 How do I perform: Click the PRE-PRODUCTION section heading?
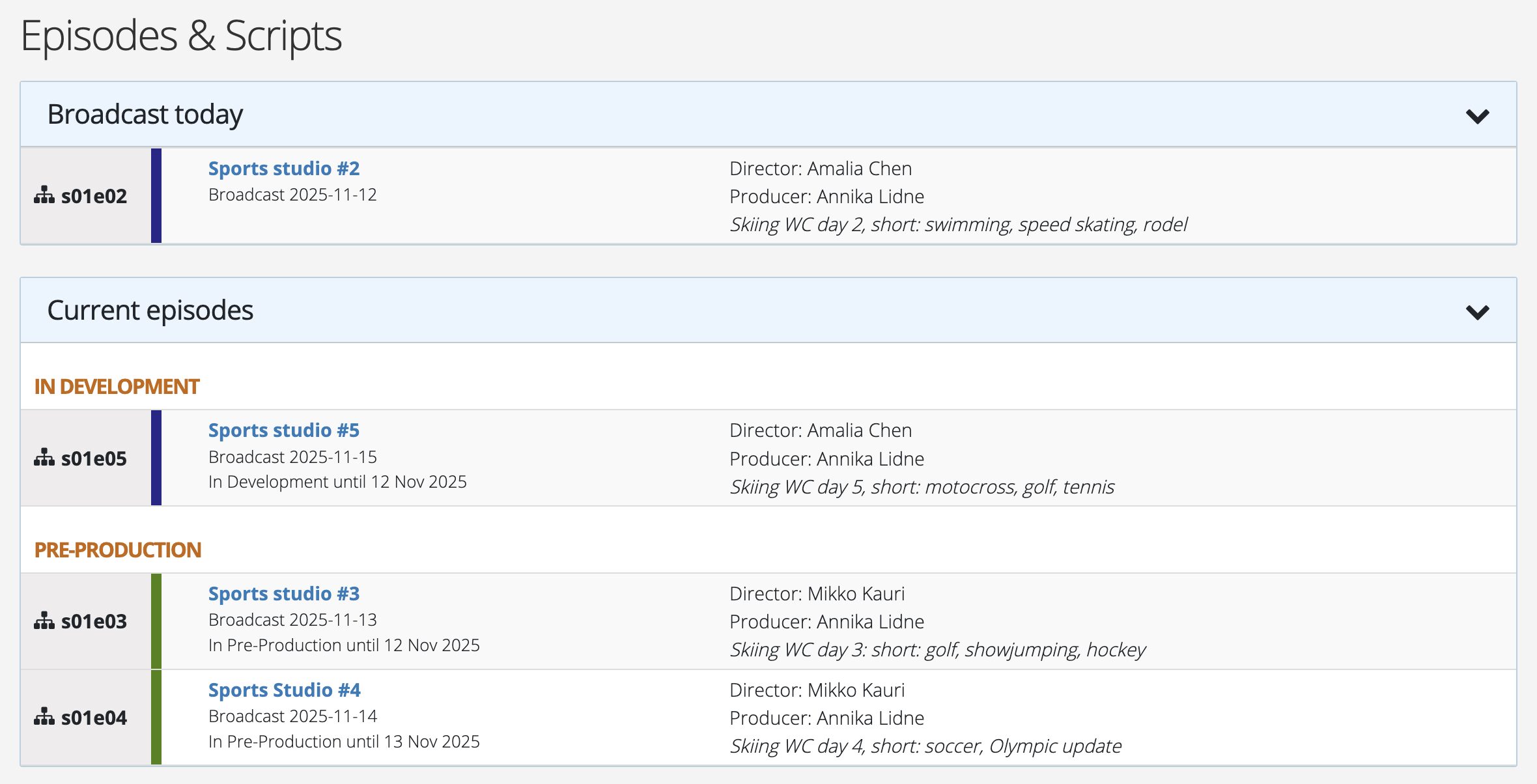click(x=118, y=549)
